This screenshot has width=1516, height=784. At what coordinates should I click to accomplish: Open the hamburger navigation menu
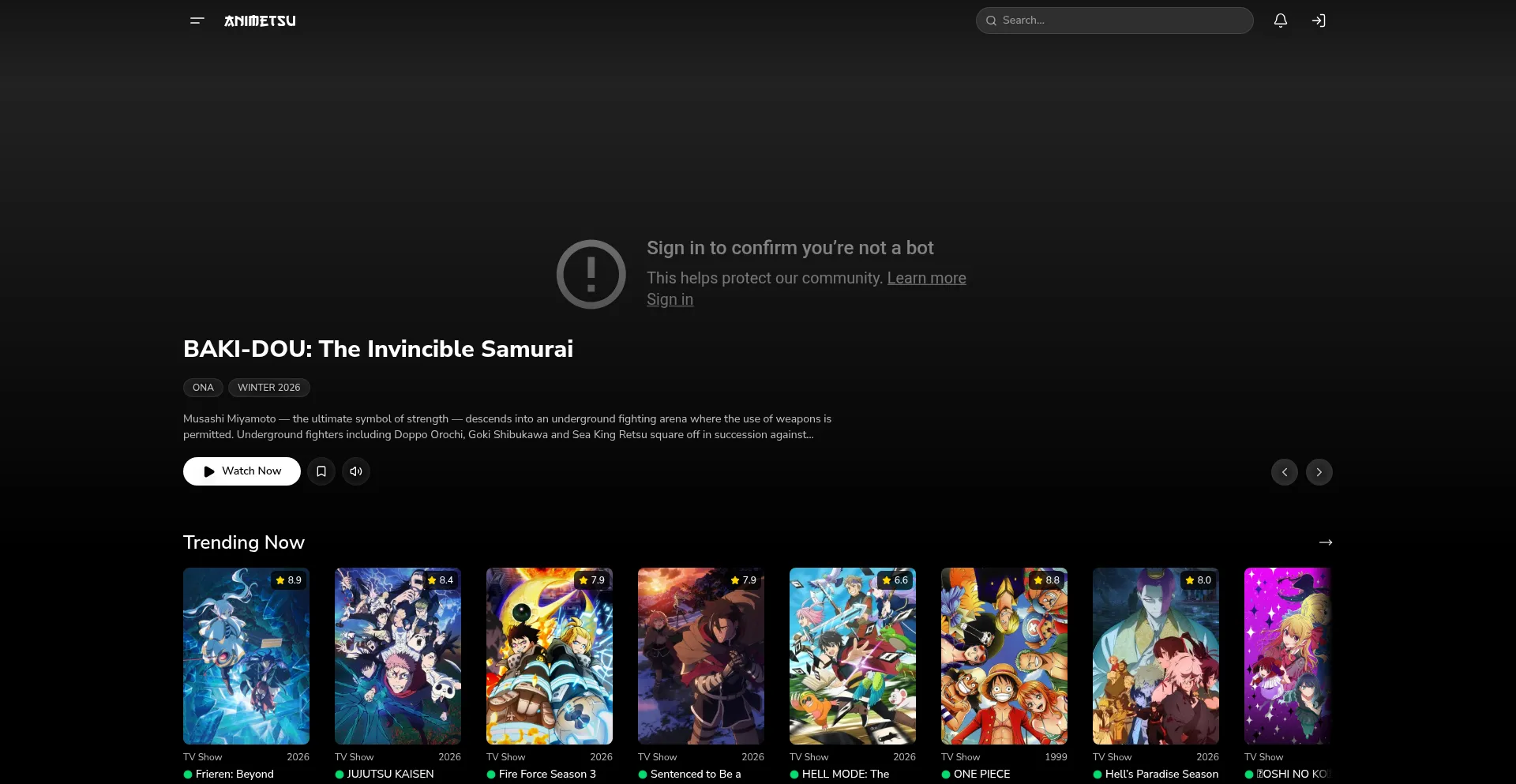tap(197, 21)
